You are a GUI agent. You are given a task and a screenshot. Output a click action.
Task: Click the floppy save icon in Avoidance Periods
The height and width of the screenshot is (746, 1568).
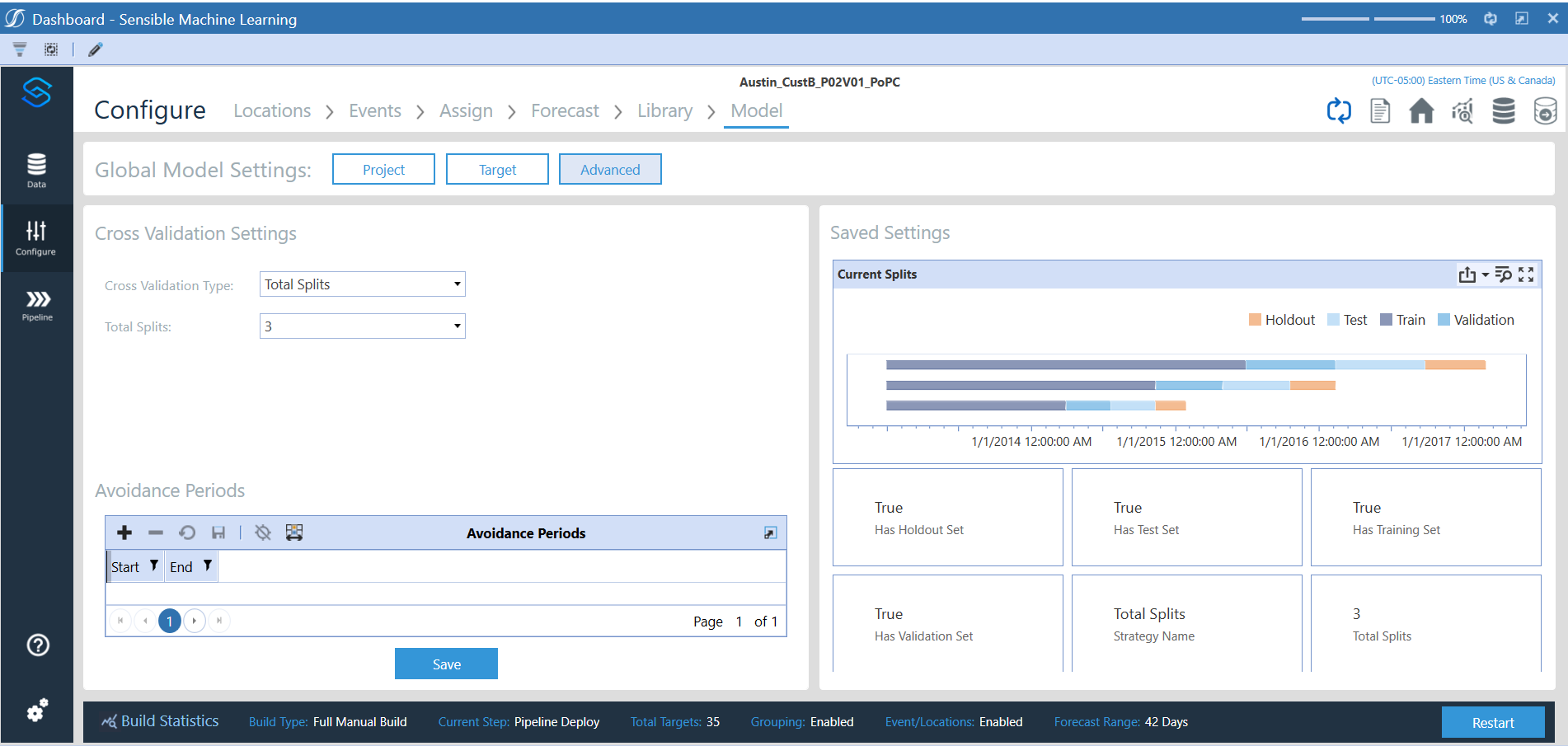tap(218, 533)
